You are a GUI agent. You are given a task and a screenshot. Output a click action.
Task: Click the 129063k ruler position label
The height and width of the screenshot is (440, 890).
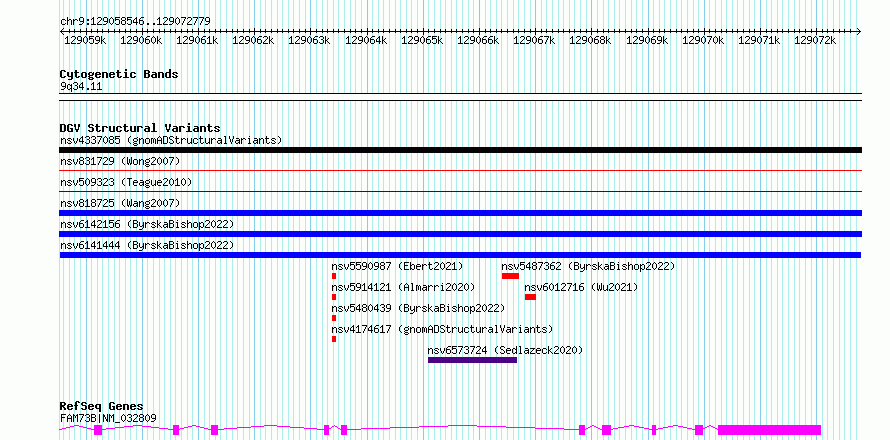click(x=309, y=40)
